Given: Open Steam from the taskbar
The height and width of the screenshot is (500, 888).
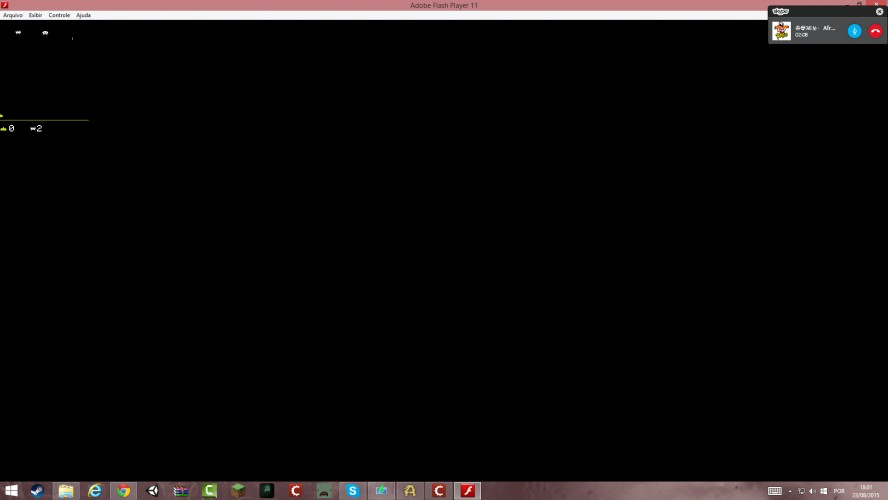Looking at the screenshot, I should 37,490.
